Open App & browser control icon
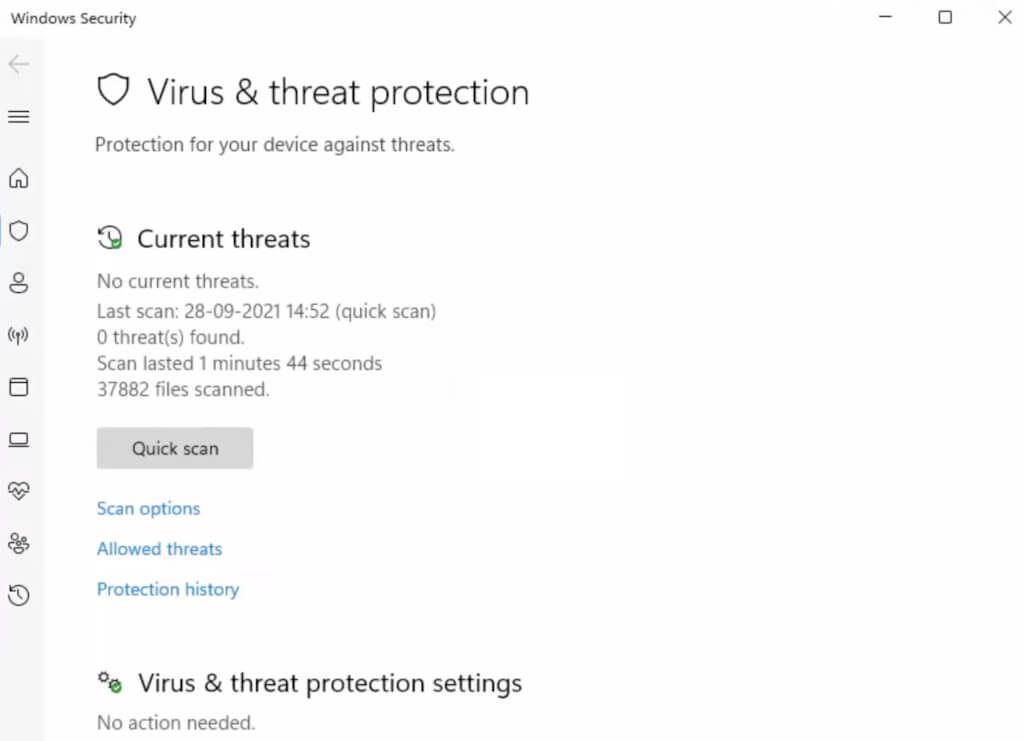The height and width of the screenshot is (741, 1024). pyautogui.click(x=18, y=387)
